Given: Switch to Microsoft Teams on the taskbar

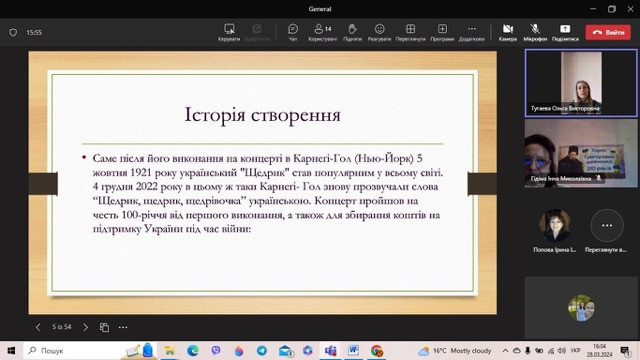Looking at the screenshot, I should click(x=331, y=351).
